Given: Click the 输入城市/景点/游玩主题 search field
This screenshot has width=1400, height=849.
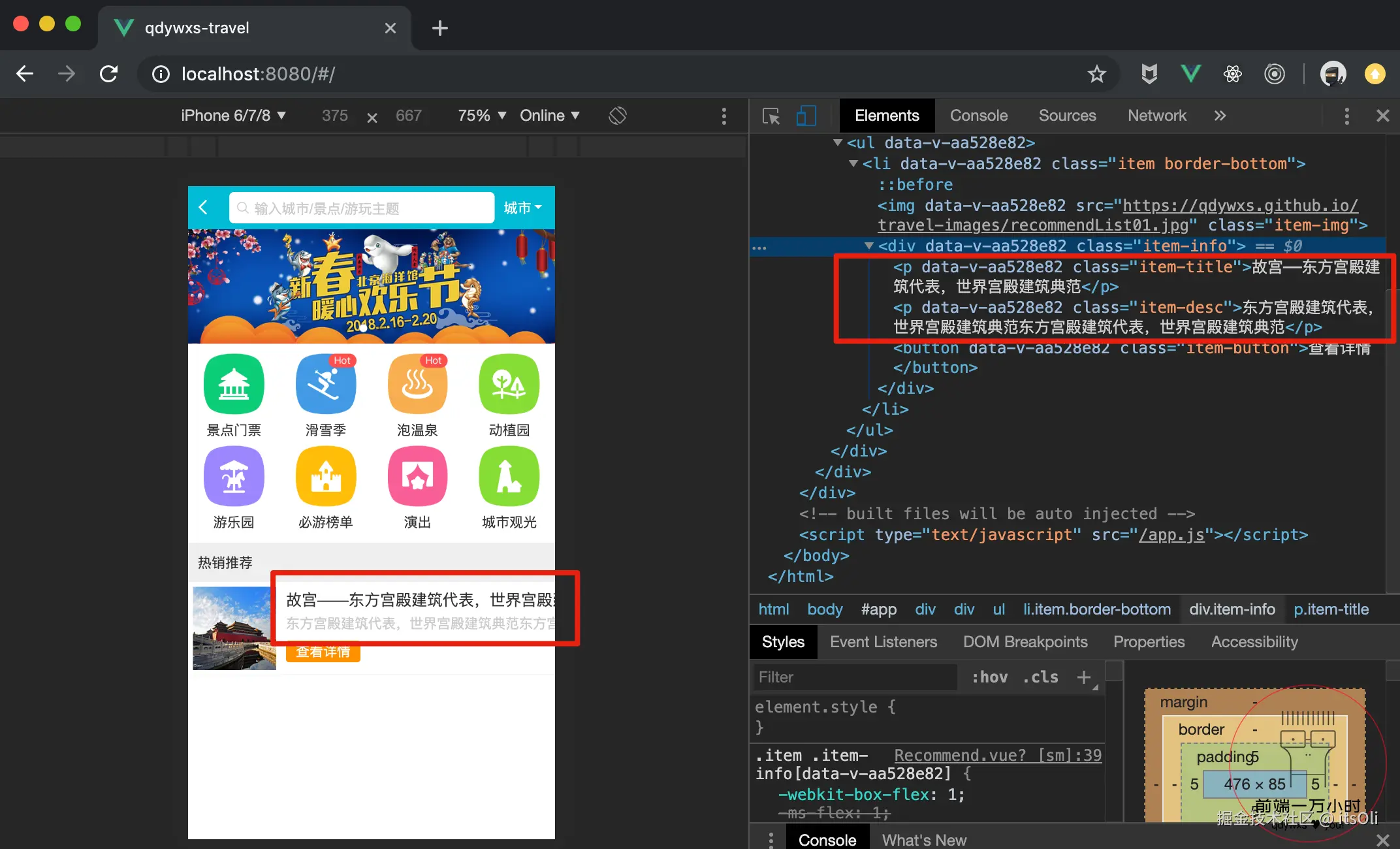Looking at the screenshot, I should click(x=362, y=208).
